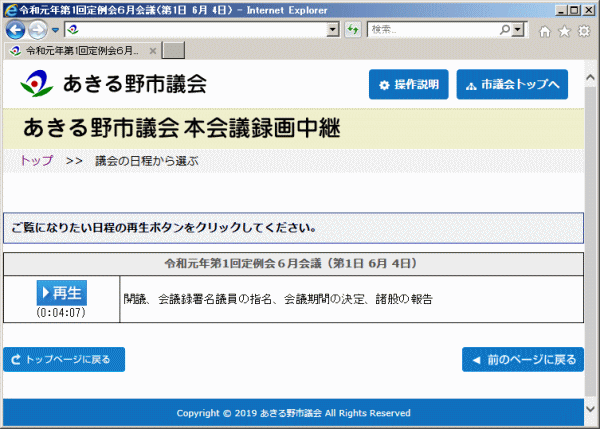Click the refresh page icon
The height and width of the screenshot is (429, 600).
pos(353,29)
